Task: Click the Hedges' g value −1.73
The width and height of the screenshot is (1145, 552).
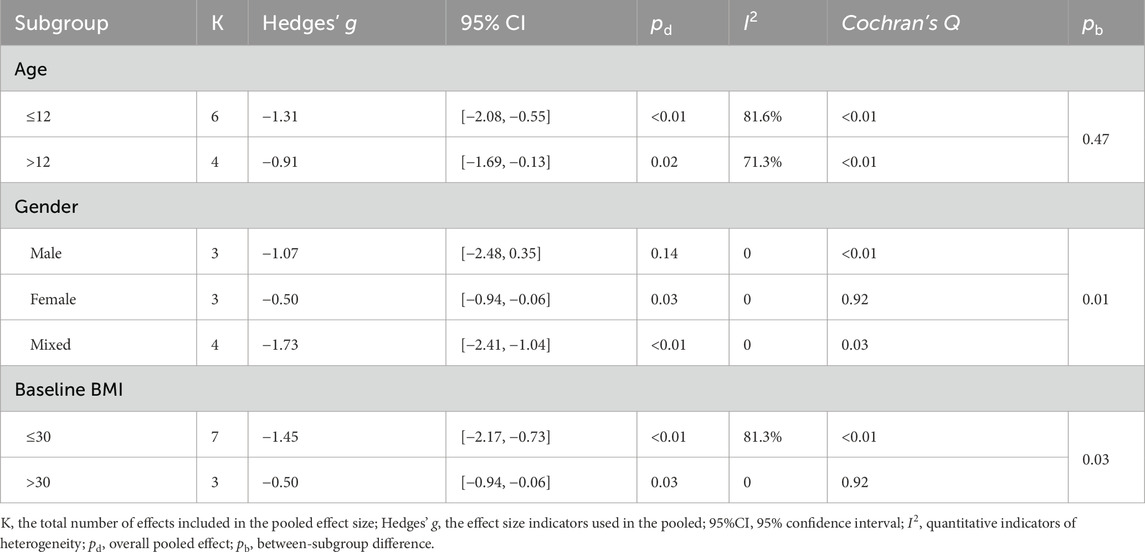Action: [289, 344]
